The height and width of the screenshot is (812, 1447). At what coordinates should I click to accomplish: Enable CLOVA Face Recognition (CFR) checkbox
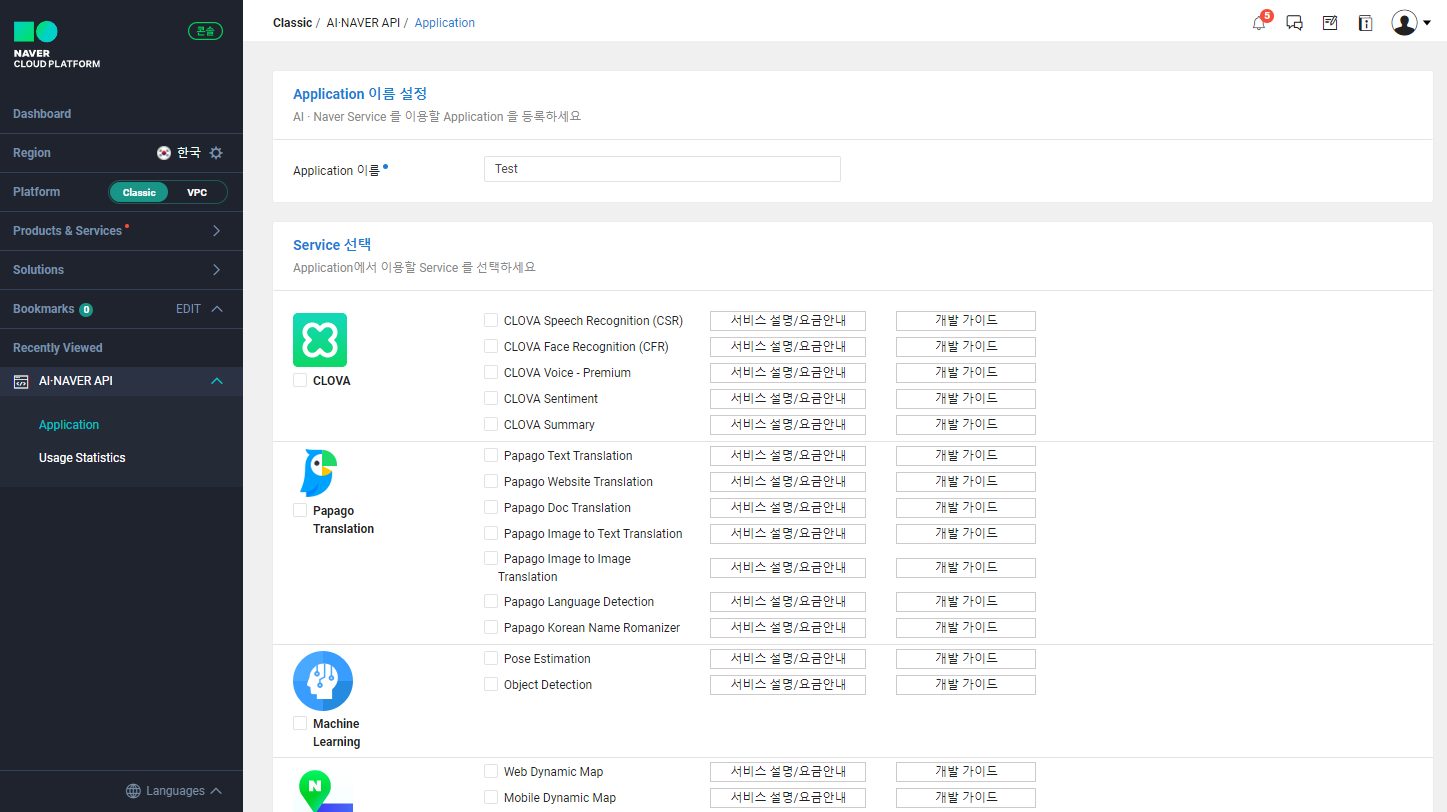(x=491, y=346)
